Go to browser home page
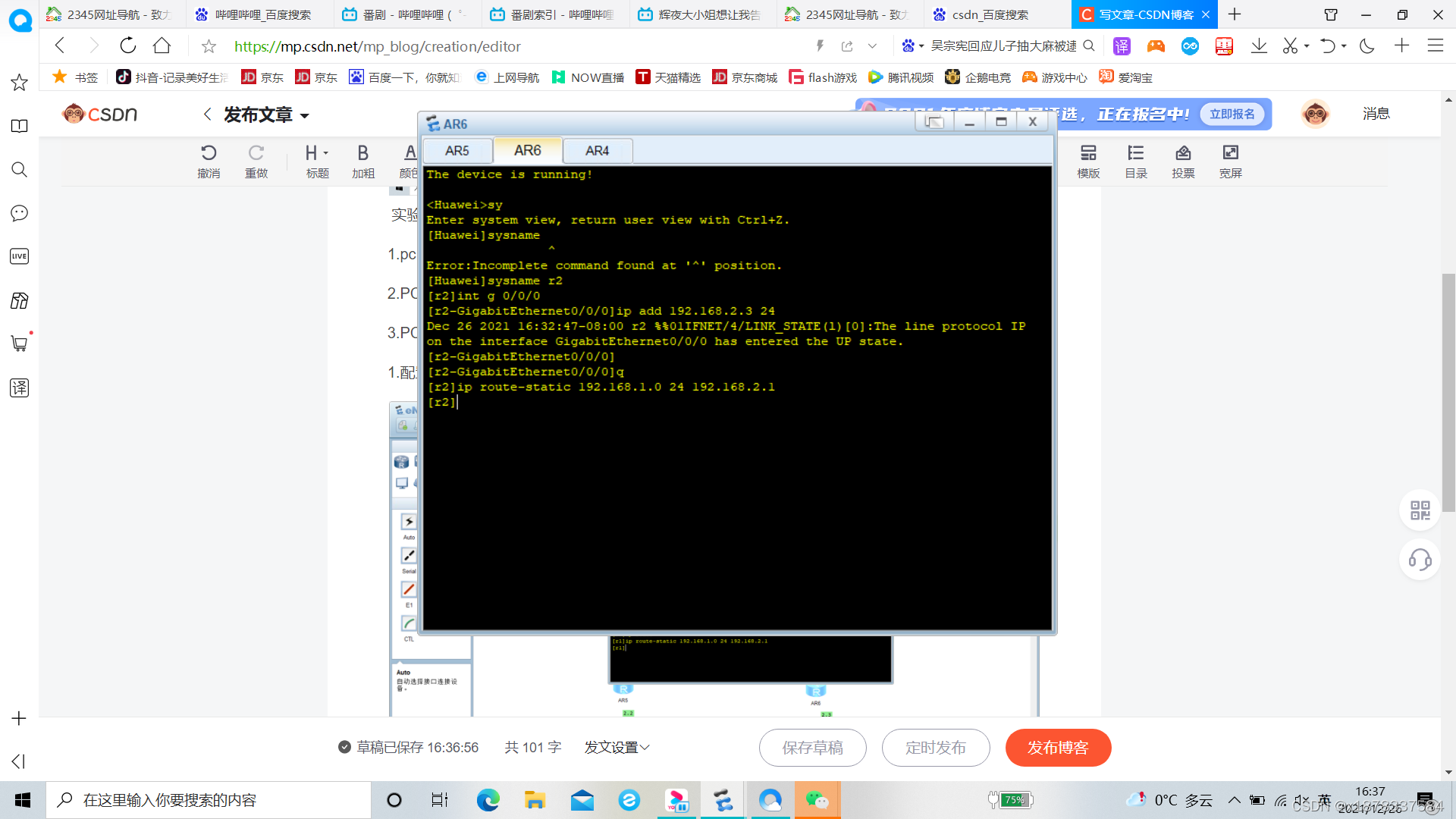This screenshot has height=819, width=1456. tap(162, 45)
